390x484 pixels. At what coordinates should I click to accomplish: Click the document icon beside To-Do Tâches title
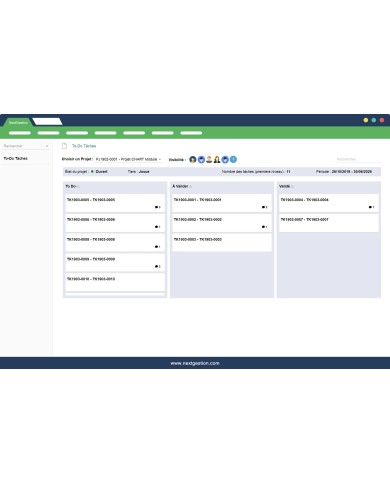pyautogui.click(x=64, y=146)
